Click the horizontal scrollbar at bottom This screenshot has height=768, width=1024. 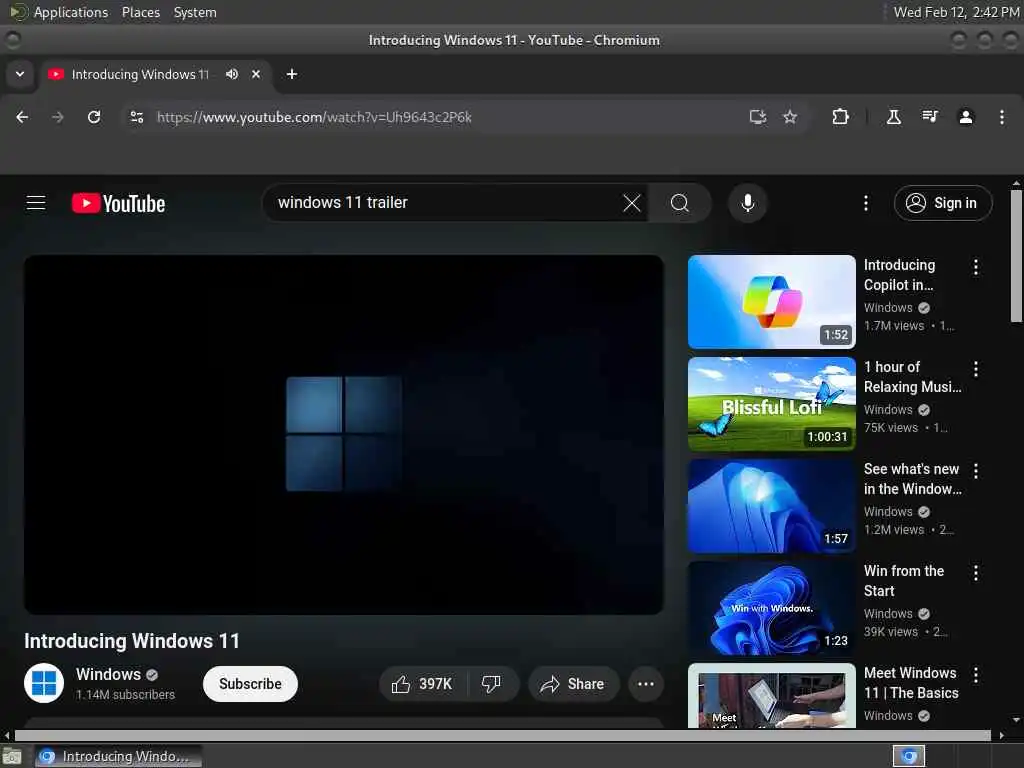(x=503, y=735)
